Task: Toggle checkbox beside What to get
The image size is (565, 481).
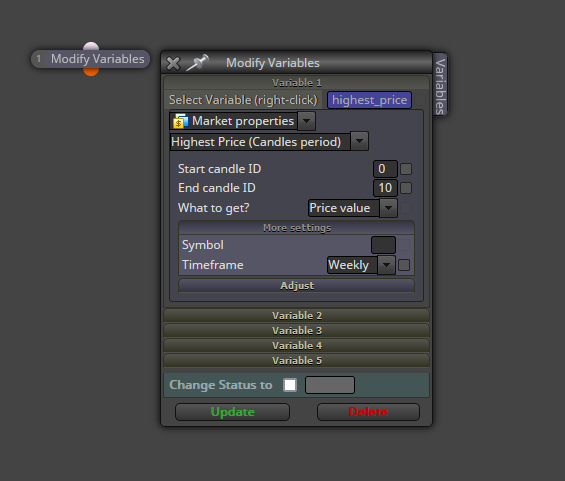Action: pyautogui.click(x=406, y=208)
